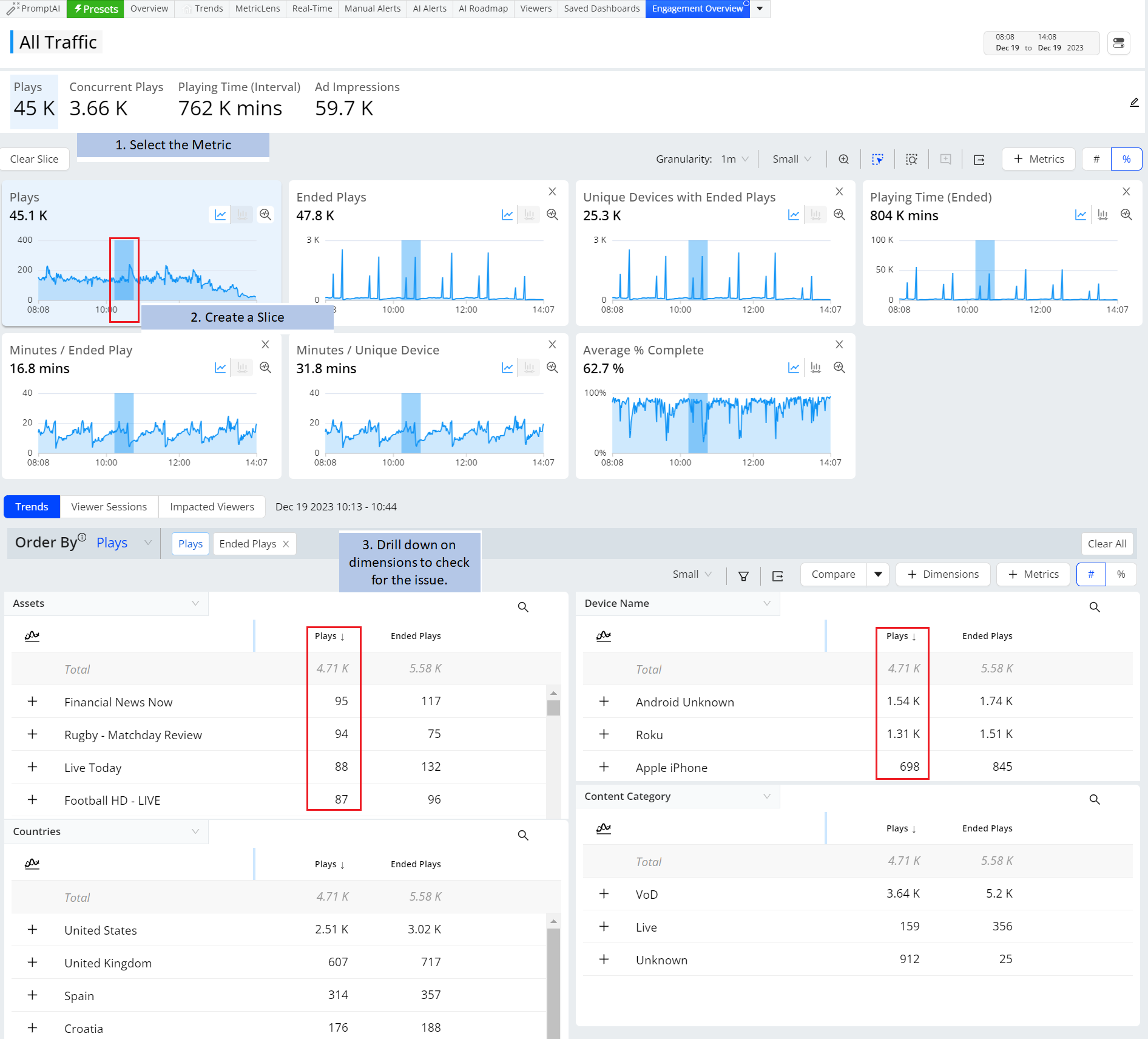Search within the Assets table
Viewport: 1148px width, 1039px height.
(x=523, y=607)
